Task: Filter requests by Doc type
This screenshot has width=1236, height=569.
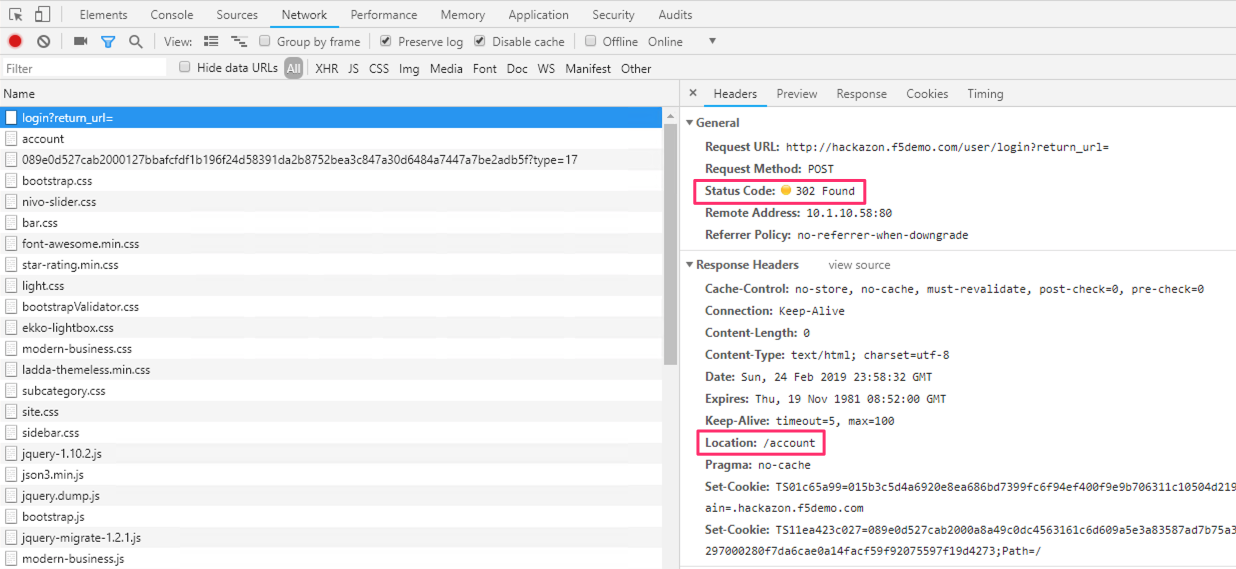Action: click(x=517, y=69)
